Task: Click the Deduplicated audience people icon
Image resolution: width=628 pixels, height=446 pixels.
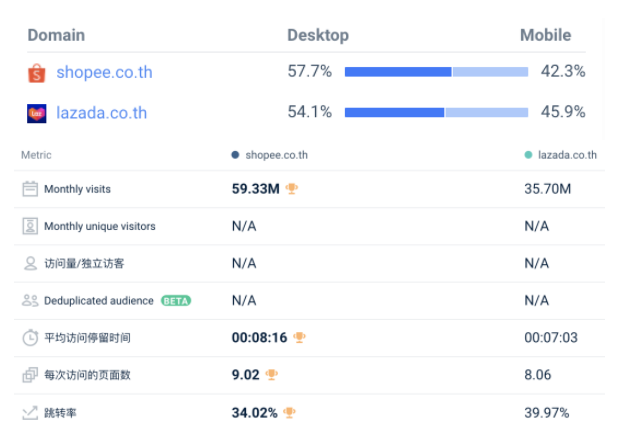Action: (30, 300)
